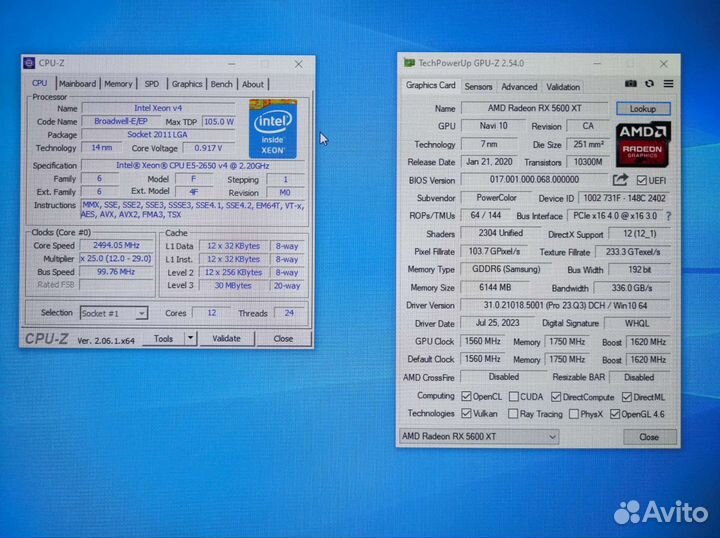Click the Code Name value Broadwell-E/EP
This screenshot has height=538, width=720.
click(x=121, y=121)
